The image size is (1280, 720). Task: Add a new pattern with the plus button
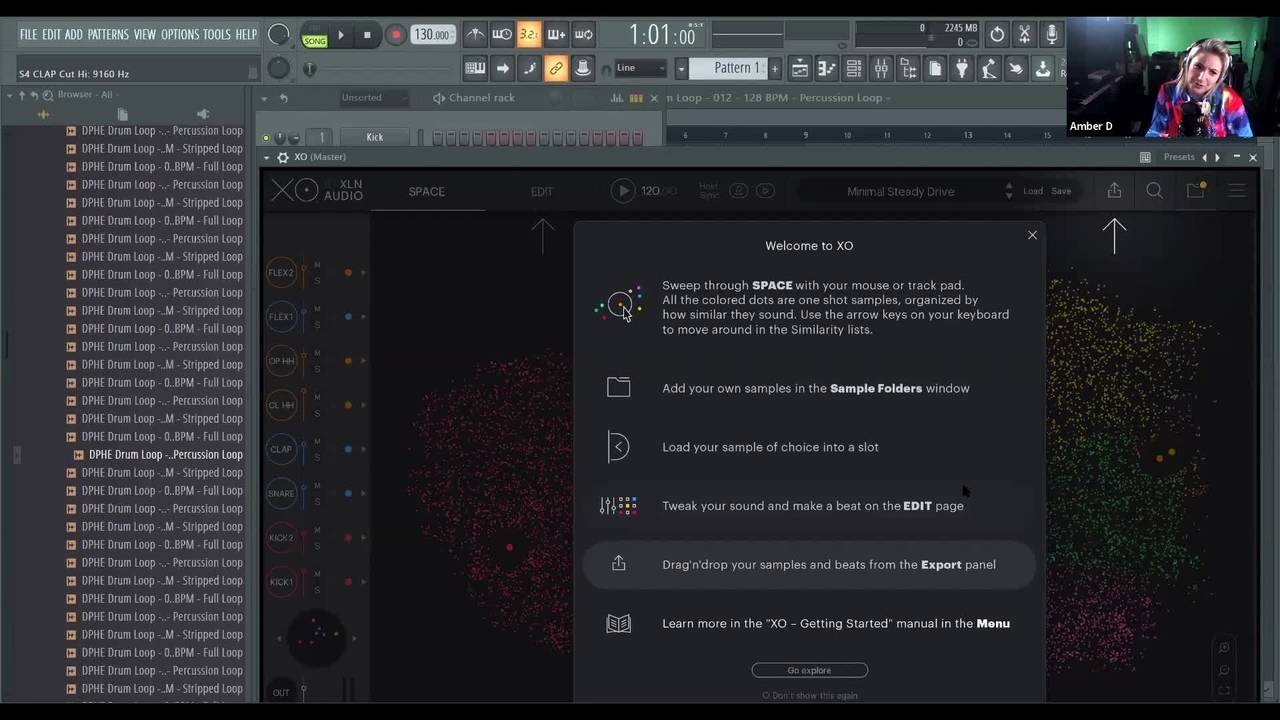774,68
